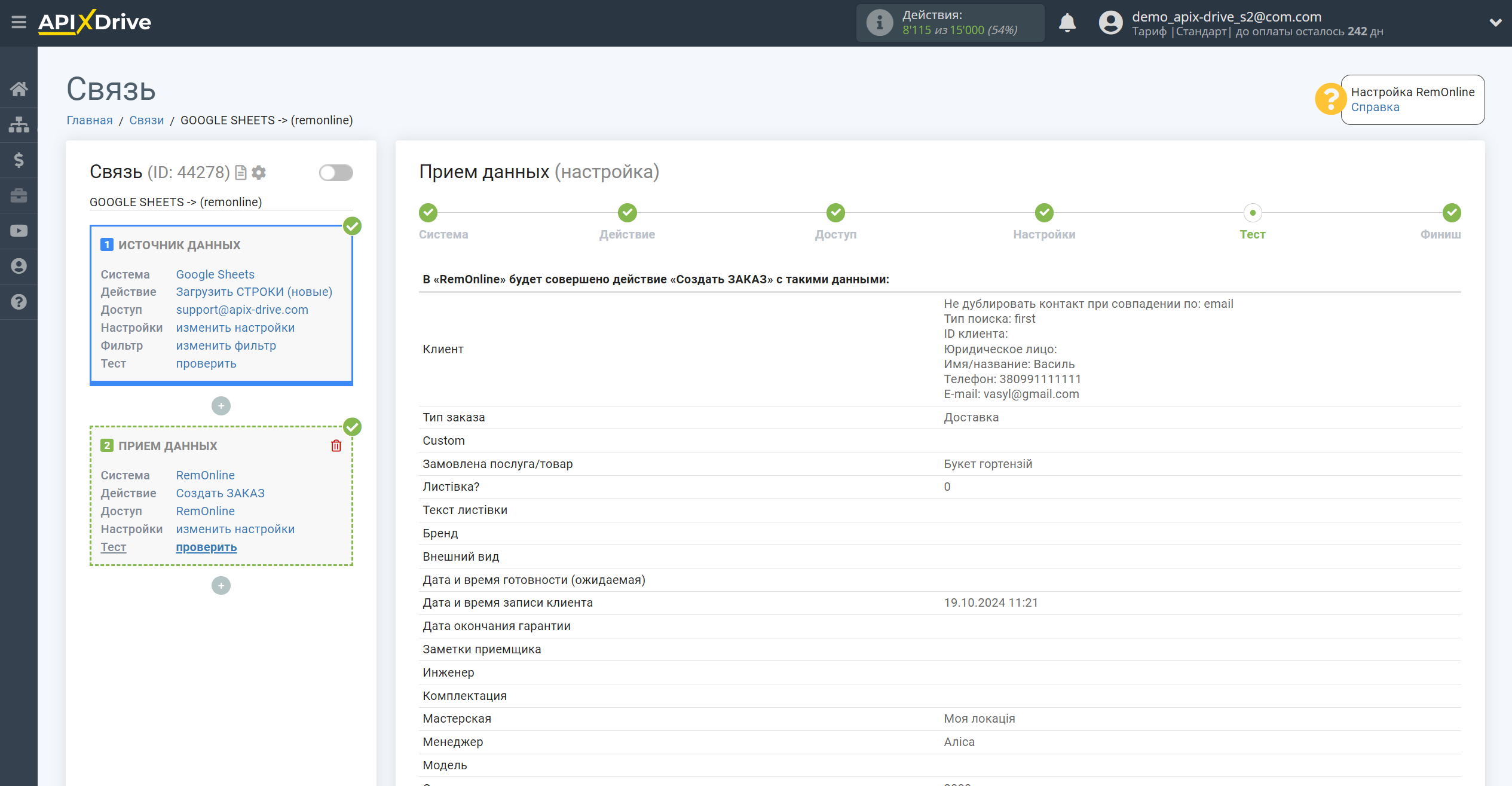Click the ИСТОЧНИК ДАННЫХ block header
This screenshot has width=1512, height=786.
(x=179, y=245)
